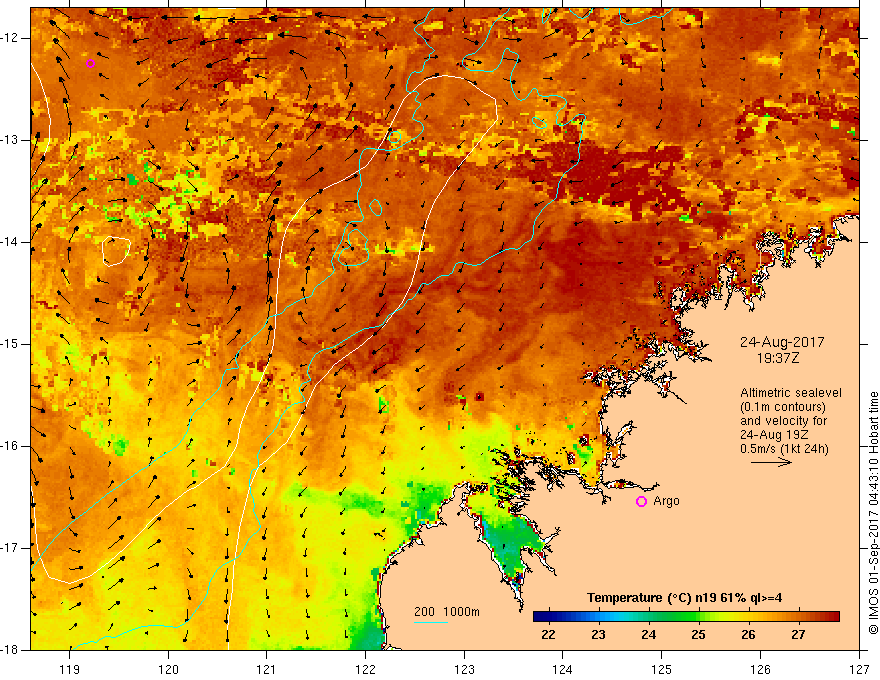Viewport: 880px width, 680px height.
Task: Click the Argo legend magenta circle marker
Action: click(641, 501)
